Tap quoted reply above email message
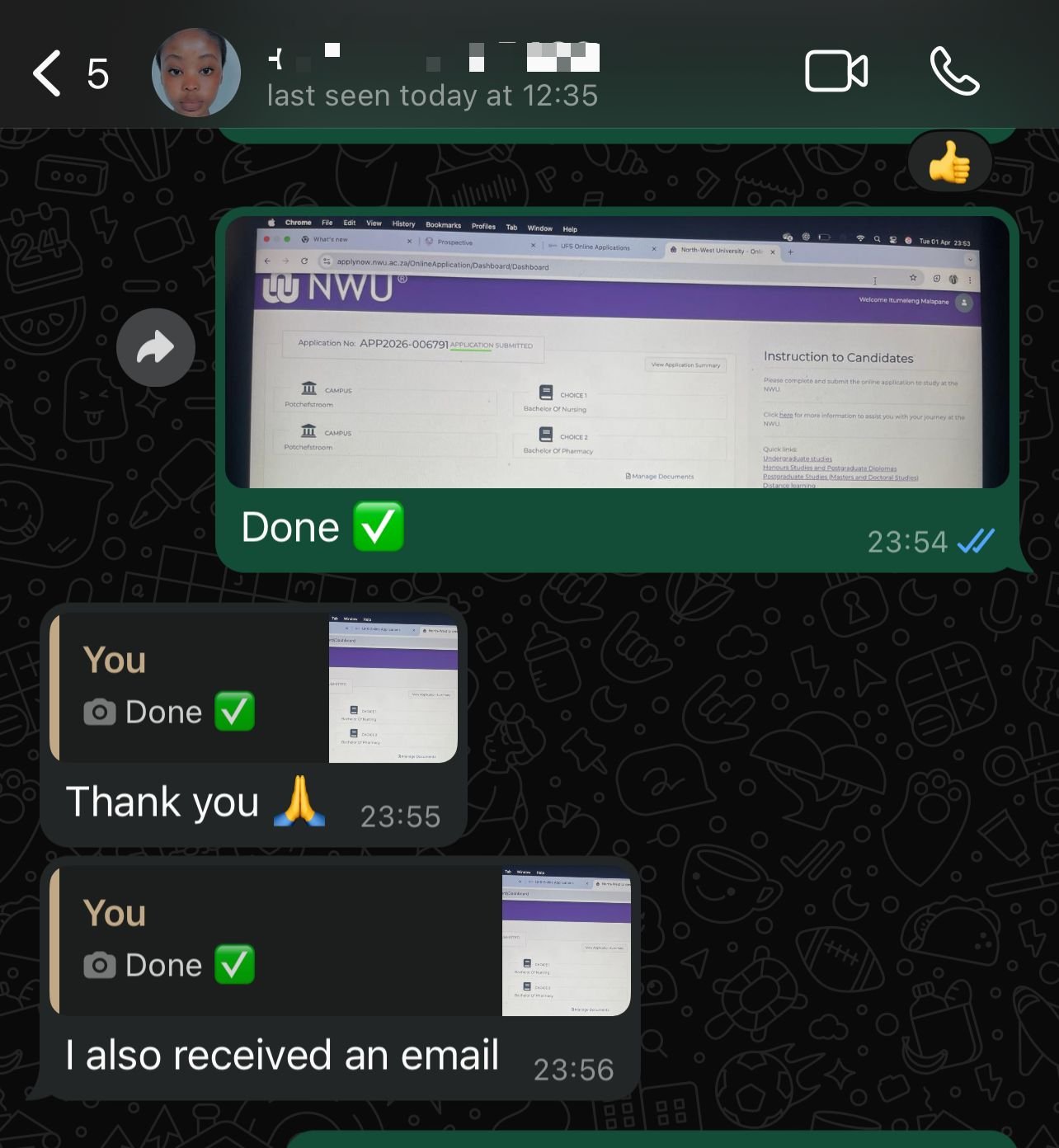The height and width of the screenshot is (1148, 1059). click(x=275, y=941)
